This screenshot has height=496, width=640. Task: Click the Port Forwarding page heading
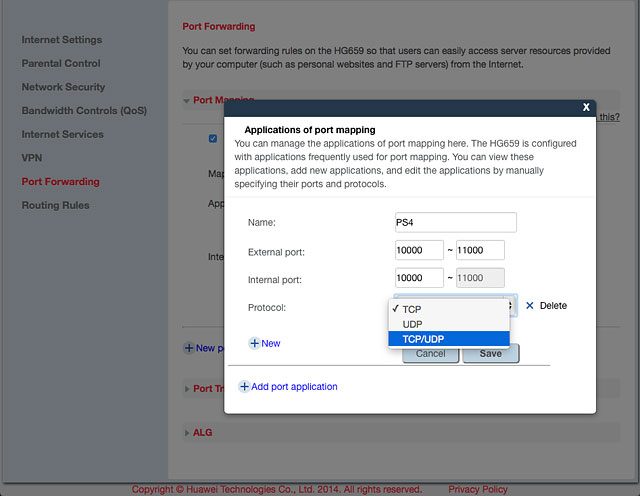[x=219, y=27]
